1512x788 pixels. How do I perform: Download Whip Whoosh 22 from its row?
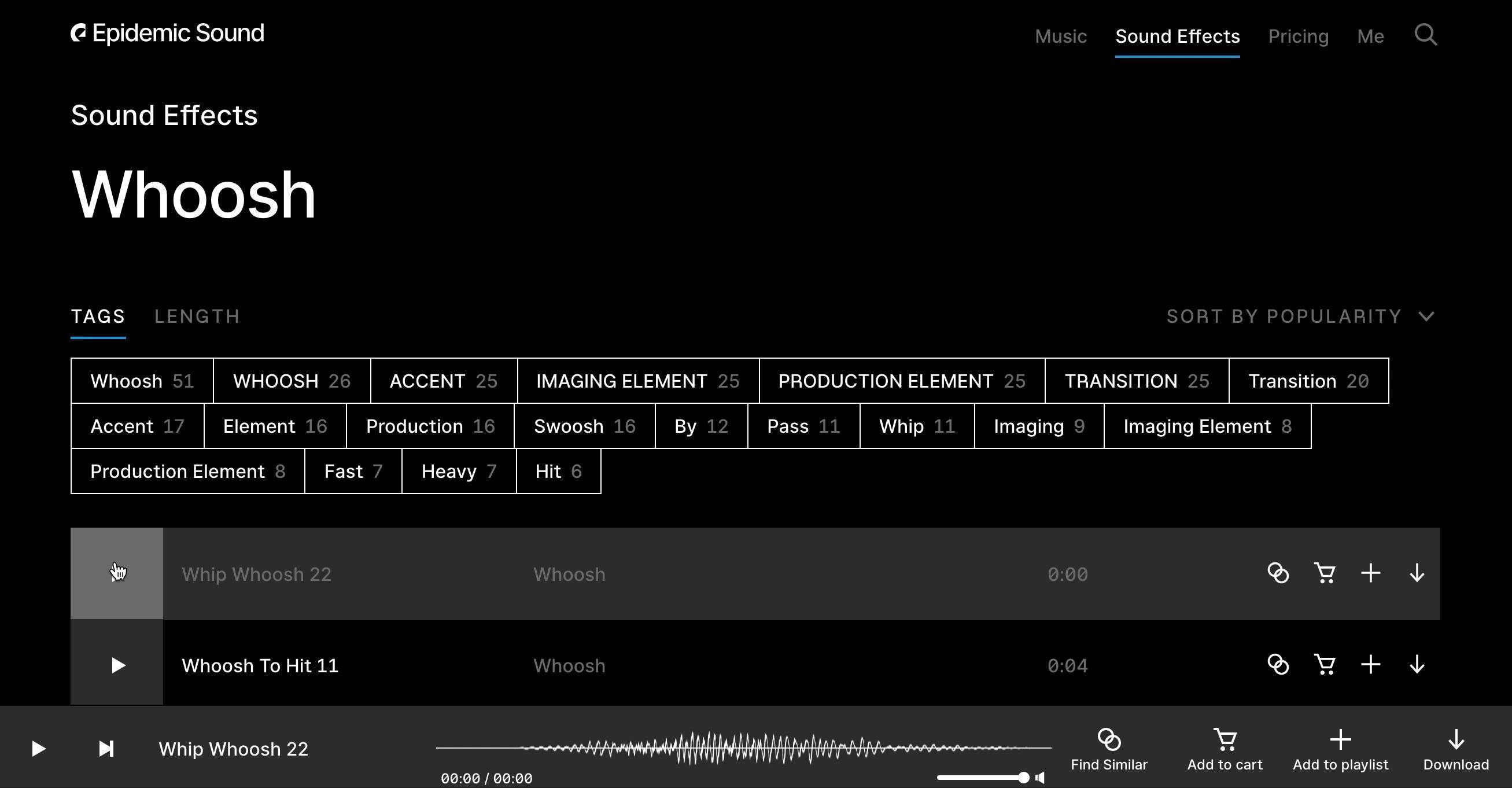1417,573
